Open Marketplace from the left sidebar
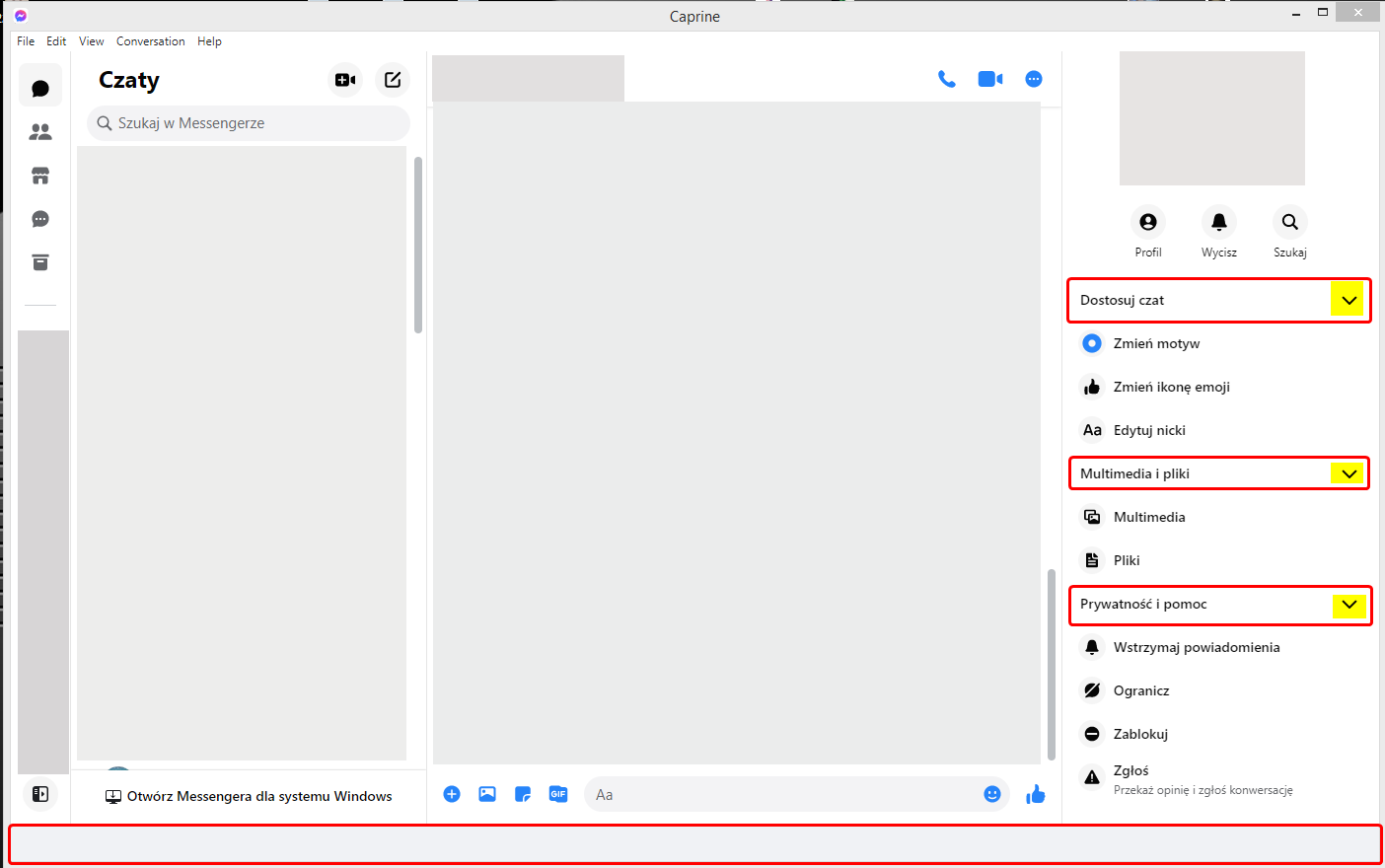 pyautogui.click(x=40, y=175)
